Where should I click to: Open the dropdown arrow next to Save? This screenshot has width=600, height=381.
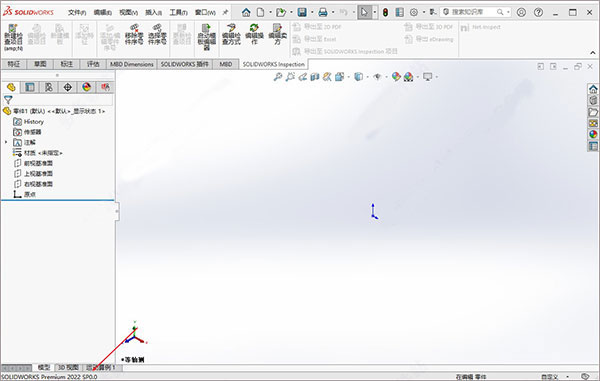pos(312,13)
